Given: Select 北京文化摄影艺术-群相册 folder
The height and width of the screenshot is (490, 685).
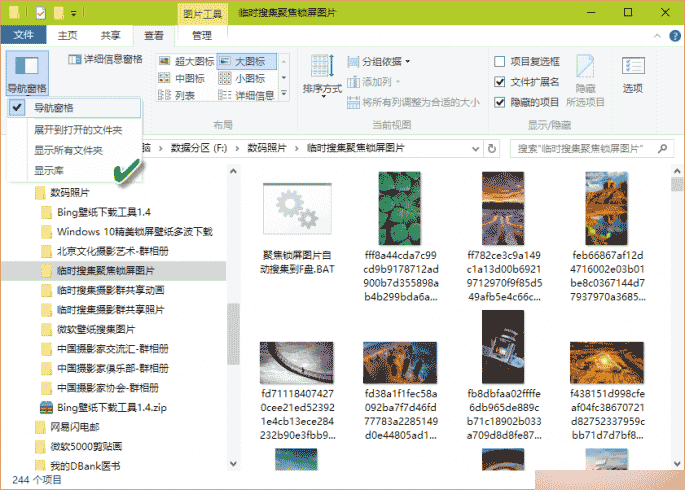Looking at the screenshot, I should [112, 251].
